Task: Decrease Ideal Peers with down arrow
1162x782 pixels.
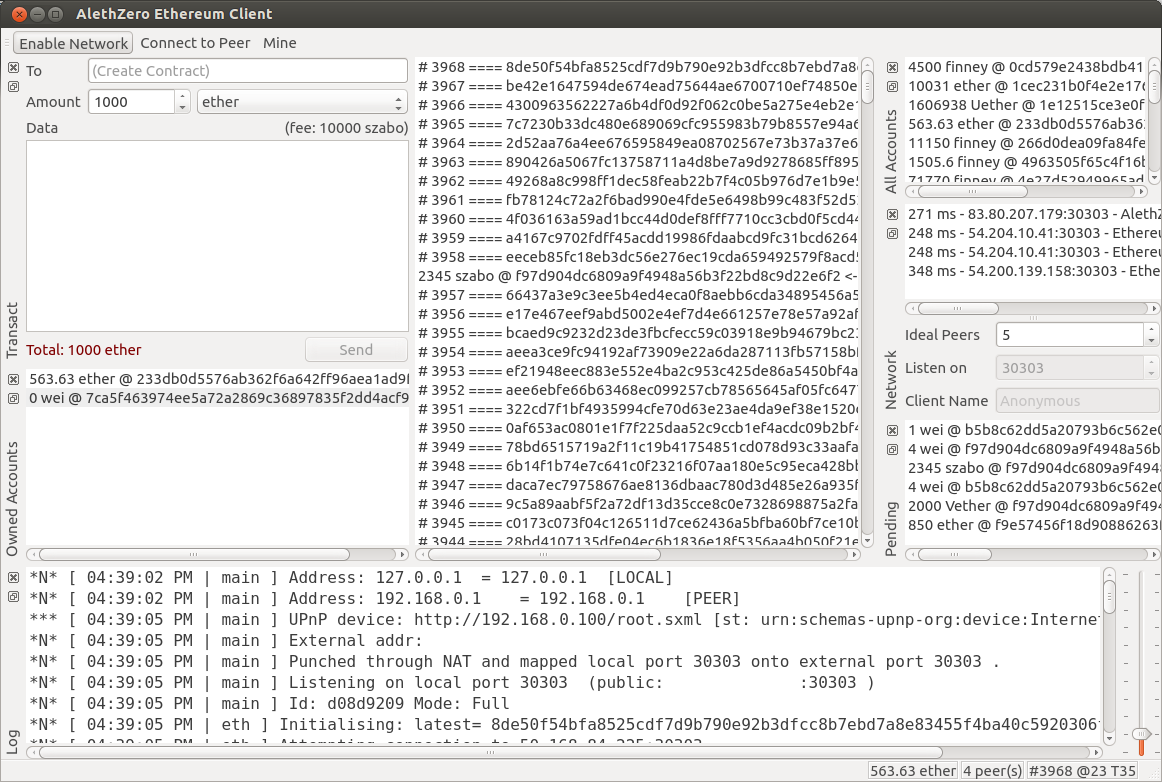Action: [x=1151, y=340]
